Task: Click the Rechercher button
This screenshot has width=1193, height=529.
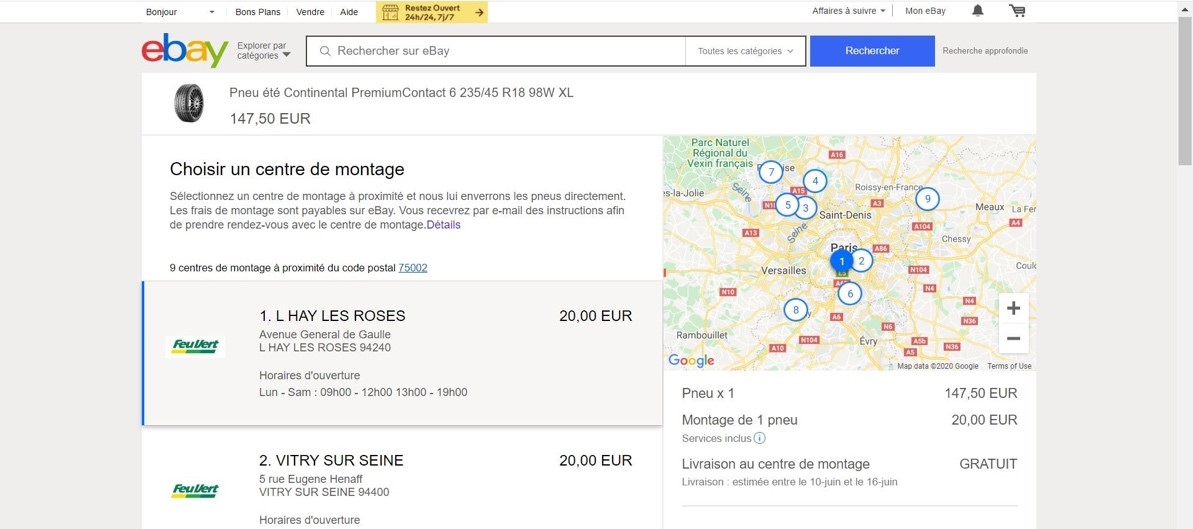Action: pyautogui.click(x=872, y=51)
